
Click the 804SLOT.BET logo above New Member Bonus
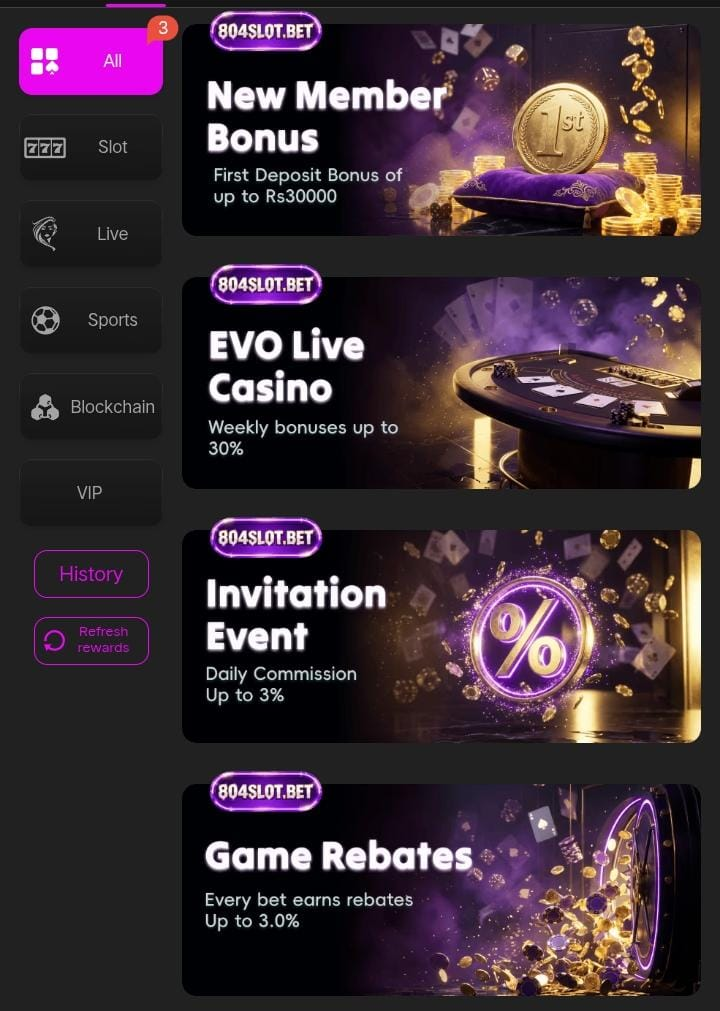(x=266, y=31)
